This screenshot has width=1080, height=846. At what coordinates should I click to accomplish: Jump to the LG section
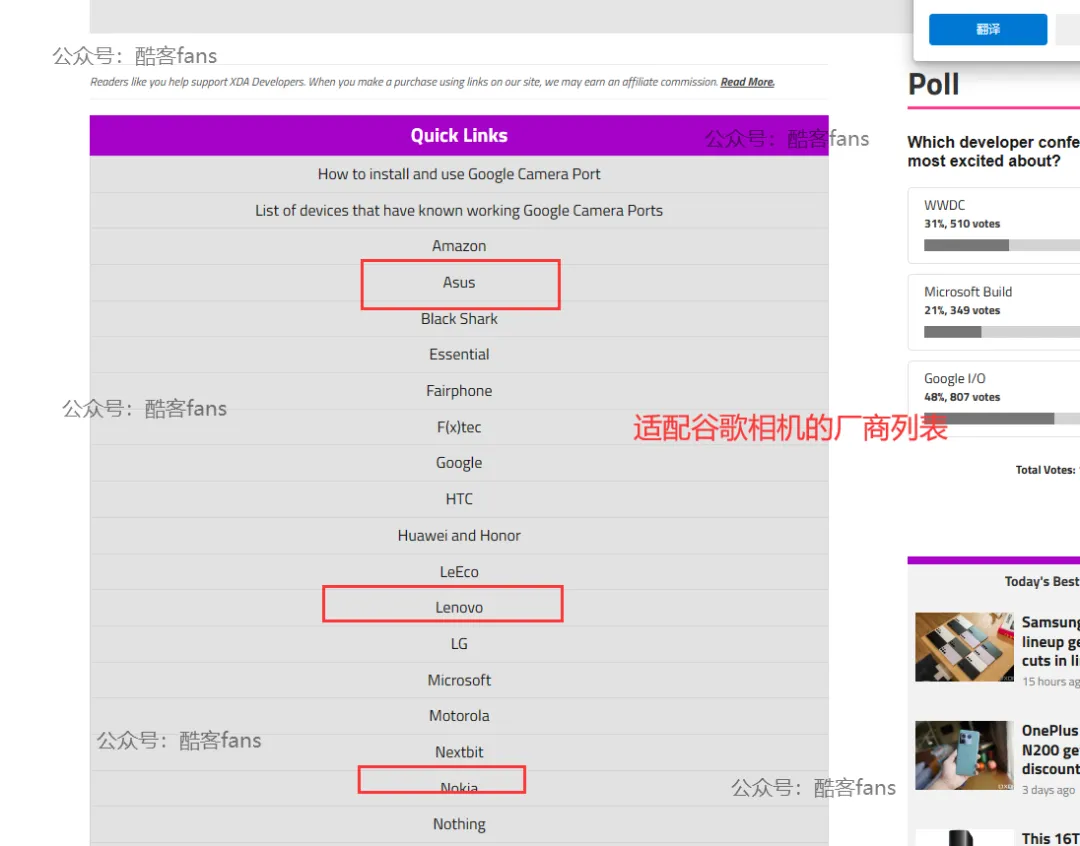click(x=459, y=643)
